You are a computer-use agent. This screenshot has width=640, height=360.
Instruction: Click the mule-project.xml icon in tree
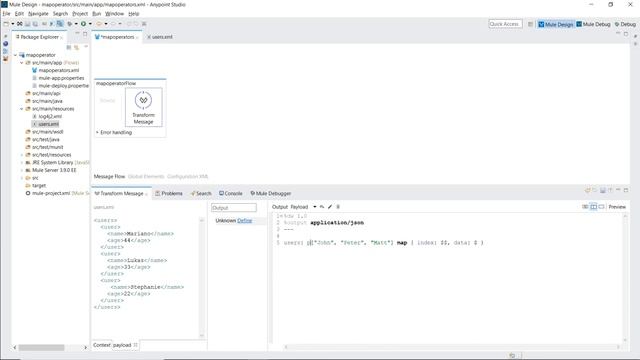click(28, 193)
